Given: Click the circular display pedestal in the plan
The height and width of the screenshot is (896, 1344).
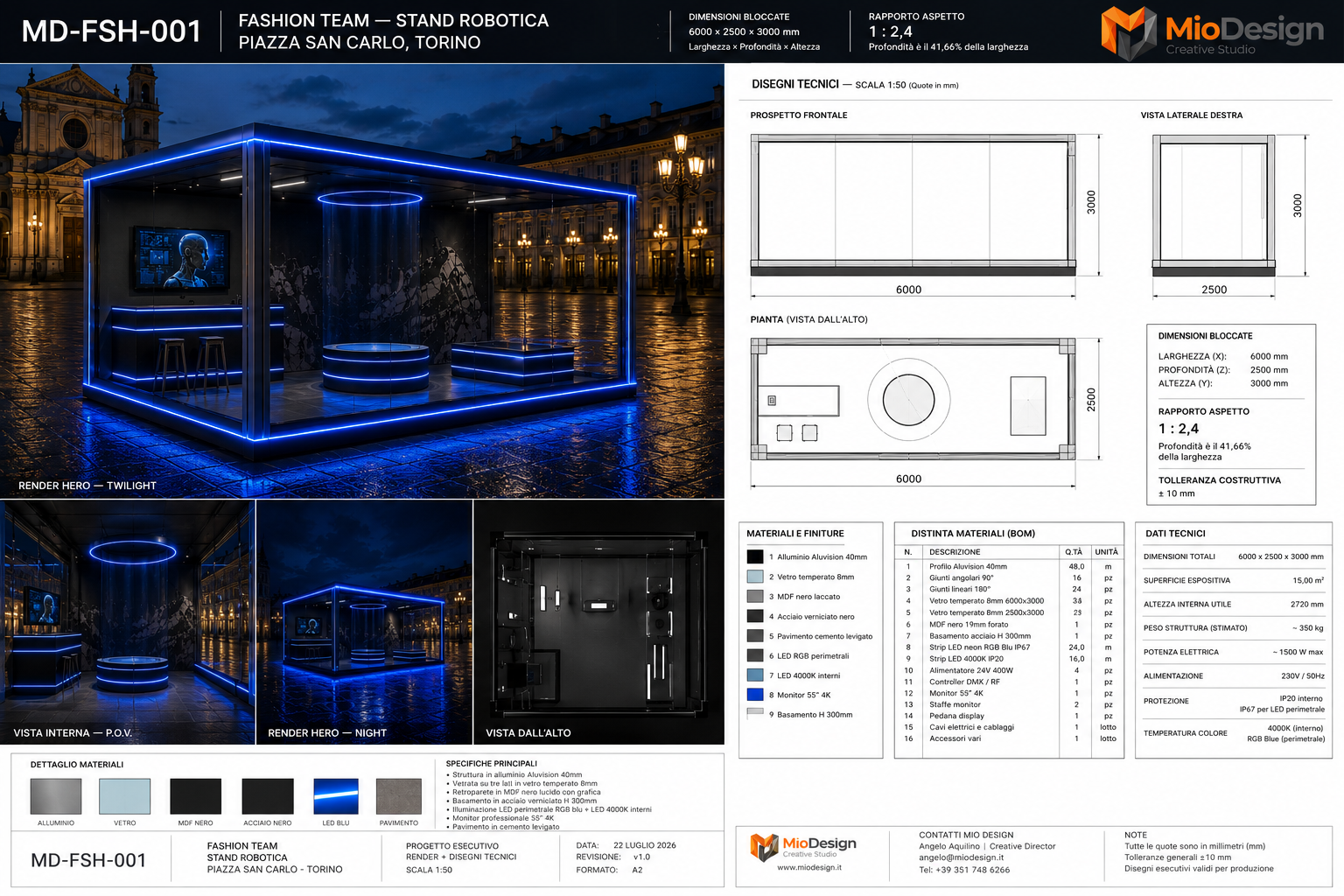Looking at the screenshot, I should click(908, 399).
